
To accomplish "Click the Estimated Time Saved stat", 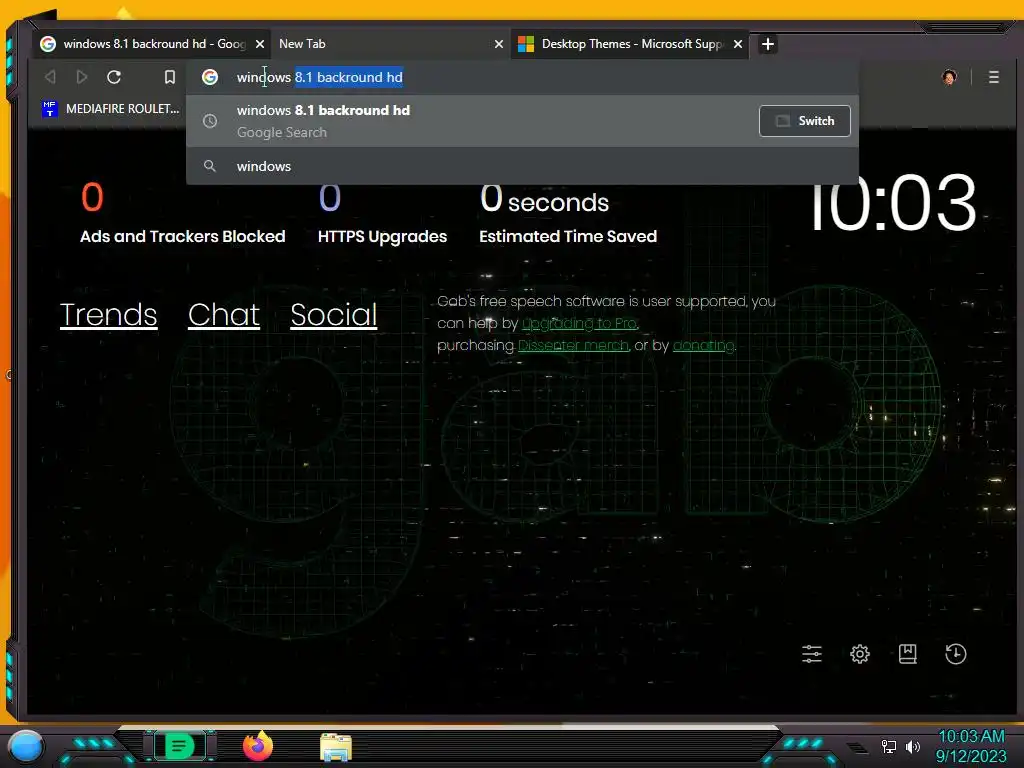I will [x=568, y=214].
